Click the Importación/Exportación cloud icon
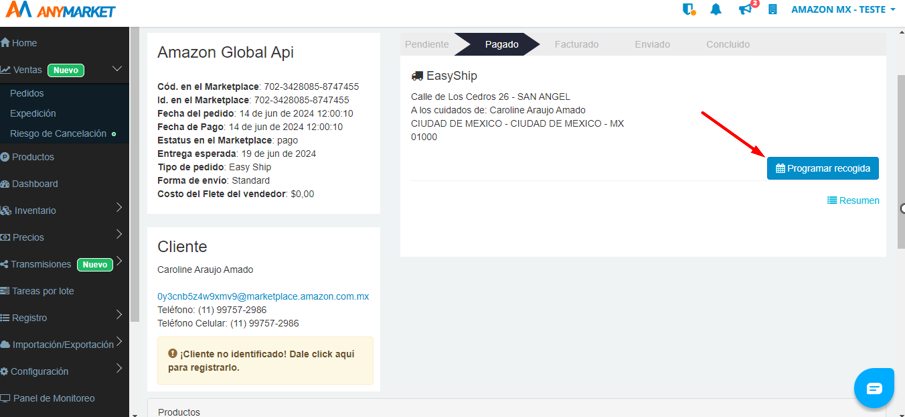Image resolution: width=905 pixels, height=417 pixels. 5,345
